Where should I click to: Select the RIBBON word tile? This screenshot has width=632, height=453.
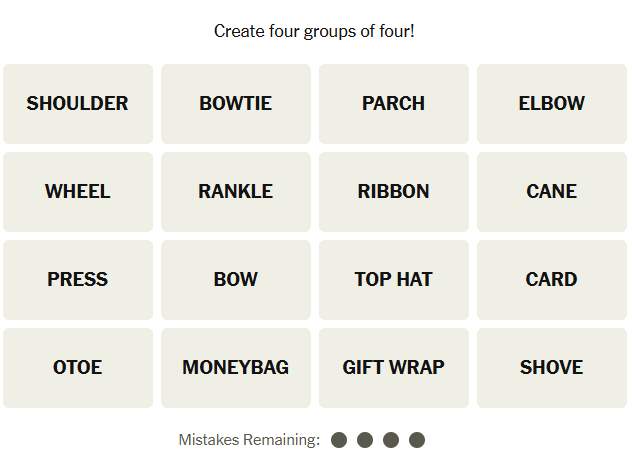click(394, 192)
